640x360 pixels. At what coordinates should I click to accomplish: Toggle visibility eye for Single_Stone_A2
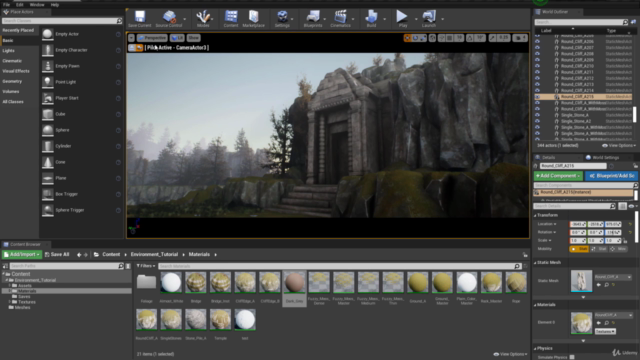537,121
